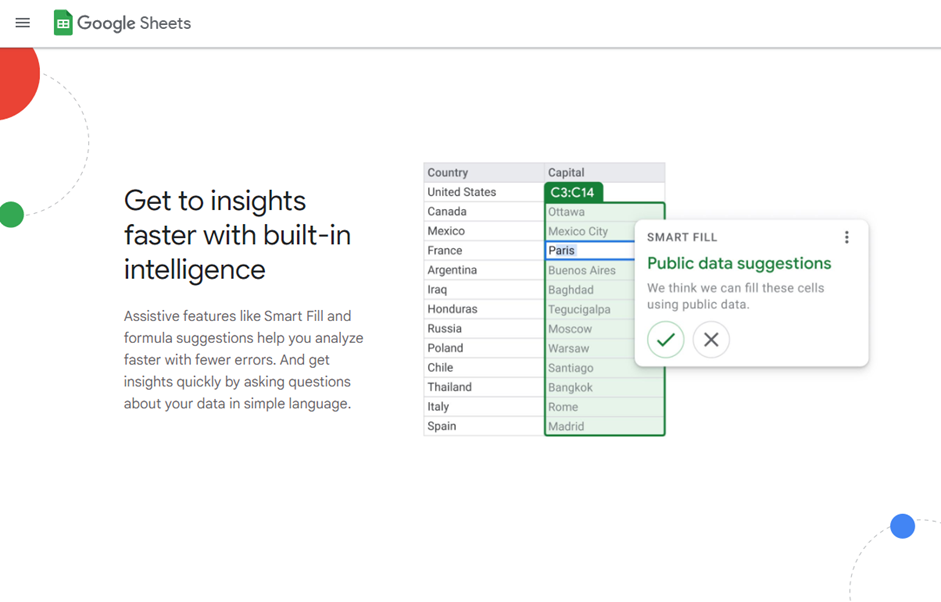Click the Google Sheets title text
Viewport: 941px width, 602px height.
[x=134, y=23]
